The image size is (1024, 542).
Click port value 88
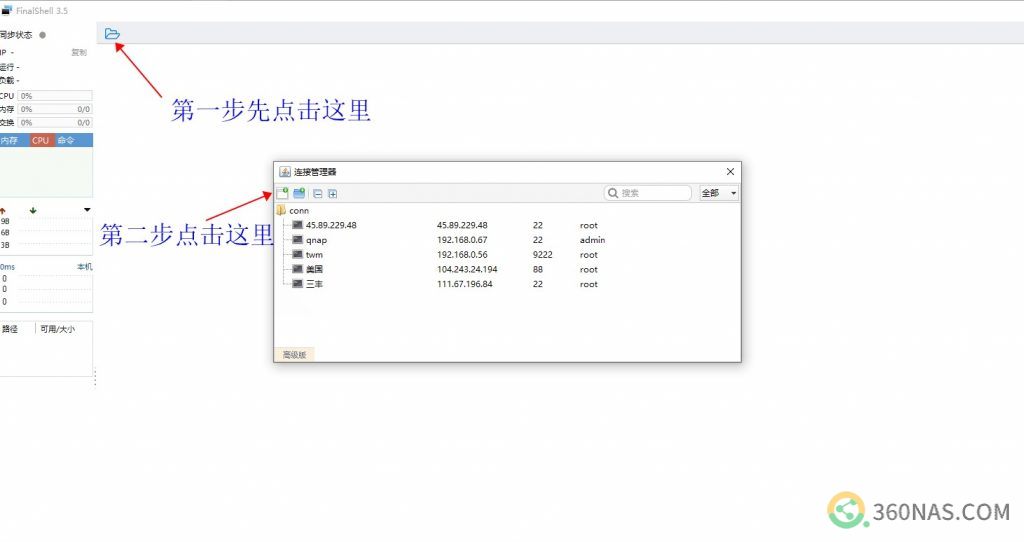coord(537,269)
